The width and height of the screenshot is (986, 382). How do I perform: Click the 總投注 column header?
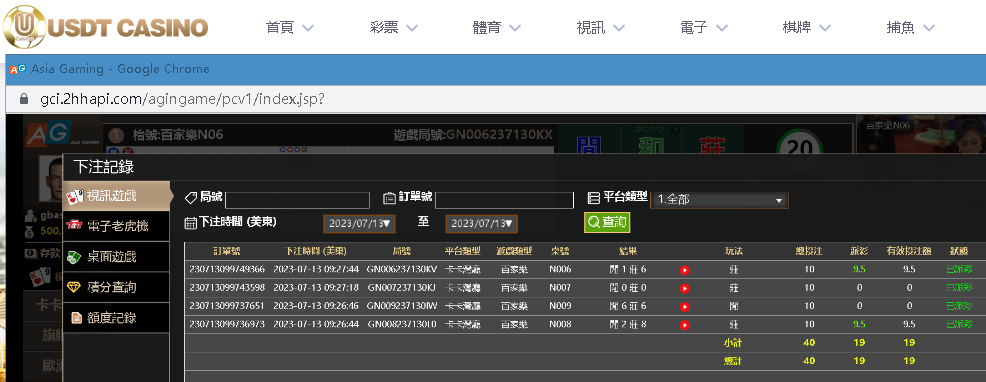click(x=809, y=251)
